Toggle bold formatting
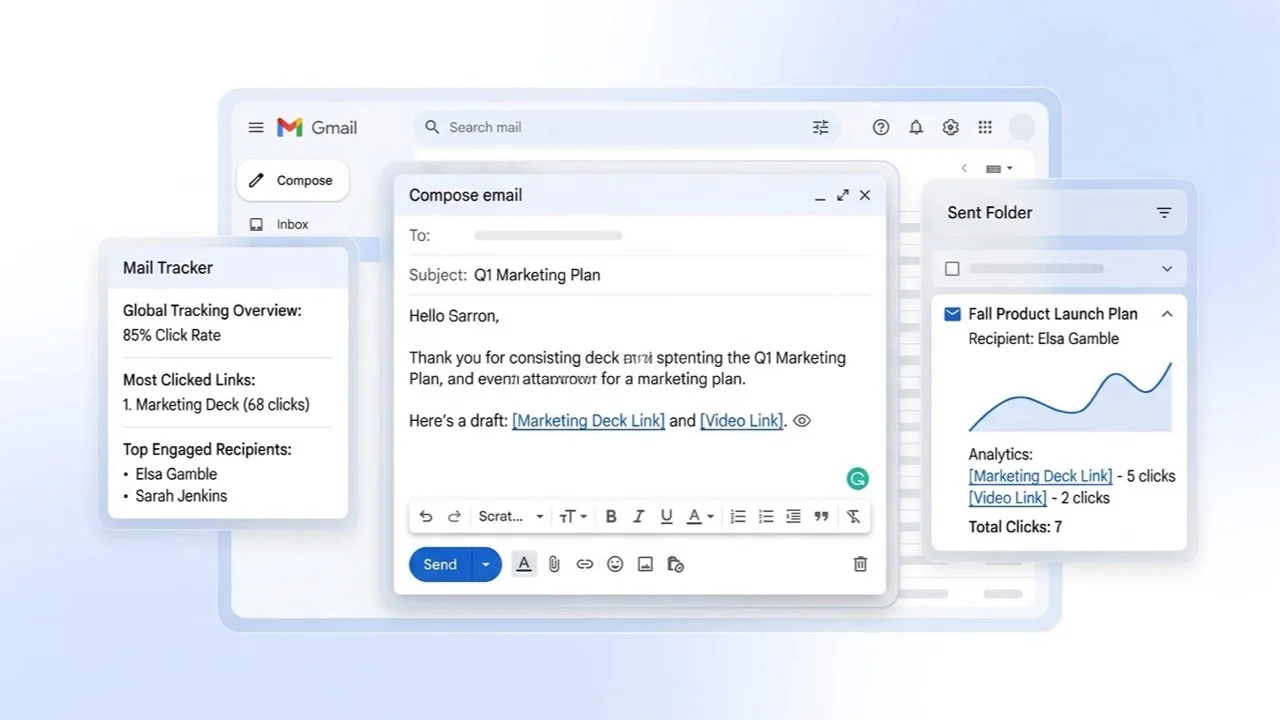The image size is (1280, 720). click(x=611, y=516)
